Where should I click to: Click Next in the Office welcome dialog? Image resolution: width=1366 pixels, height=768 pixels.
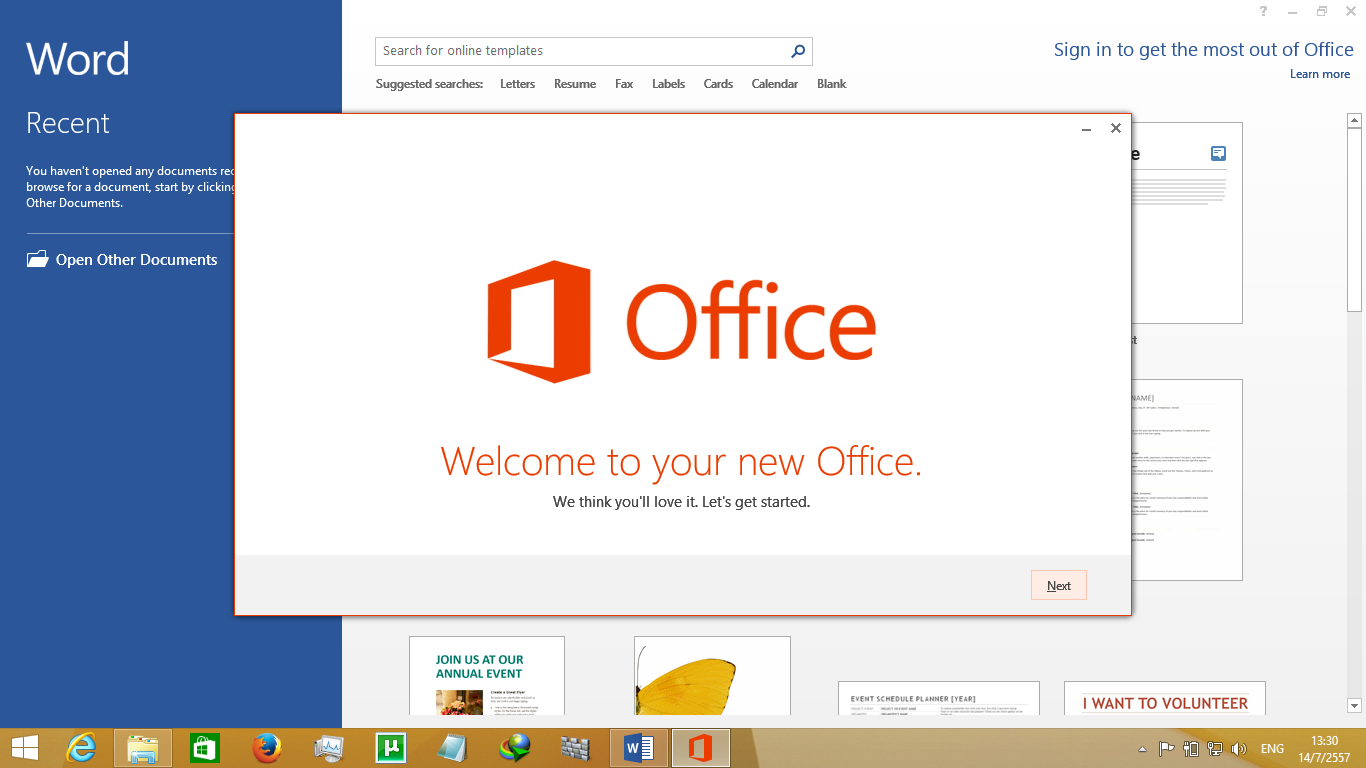[1058, 586]
